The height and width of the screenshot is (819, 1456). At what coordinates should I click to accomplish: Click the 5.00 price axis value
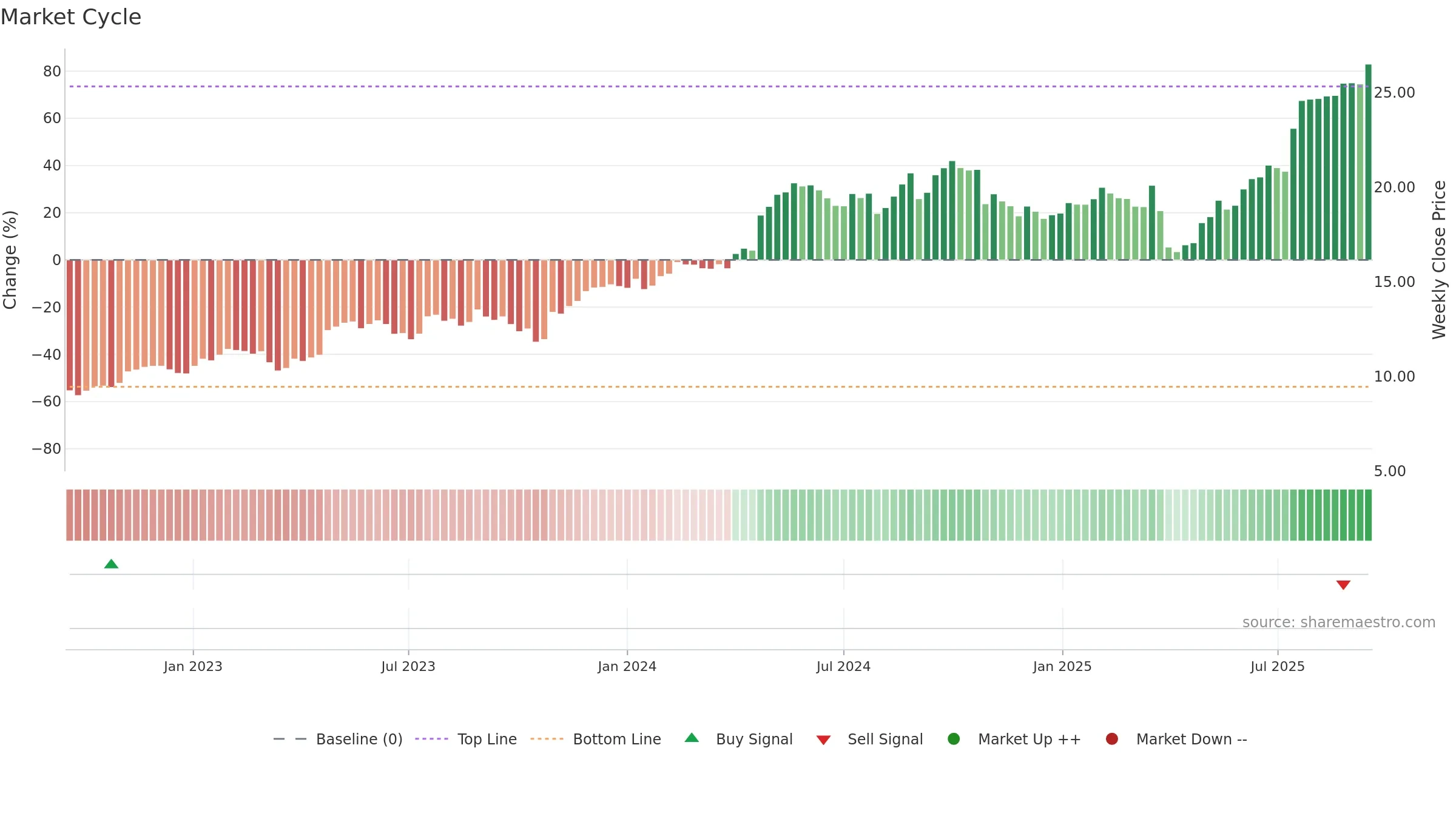pyautogui.click(x=1390, y=471)
